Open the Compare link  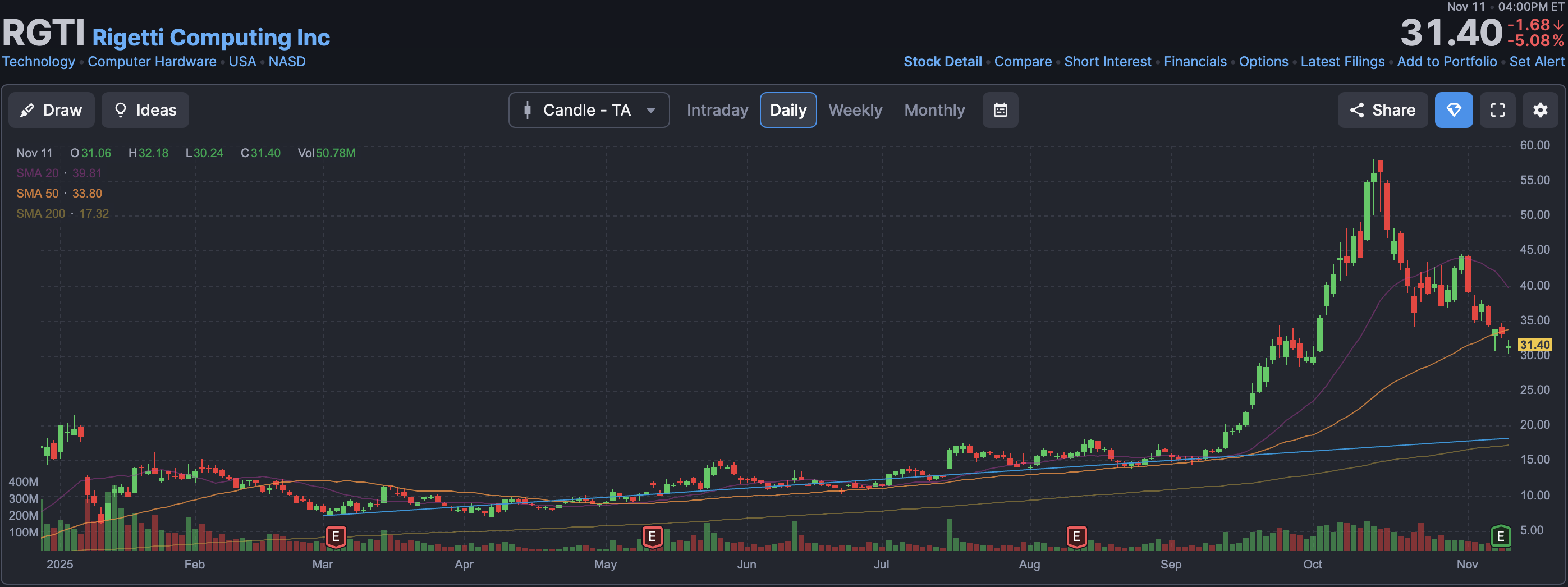[x=1023, y=62]
